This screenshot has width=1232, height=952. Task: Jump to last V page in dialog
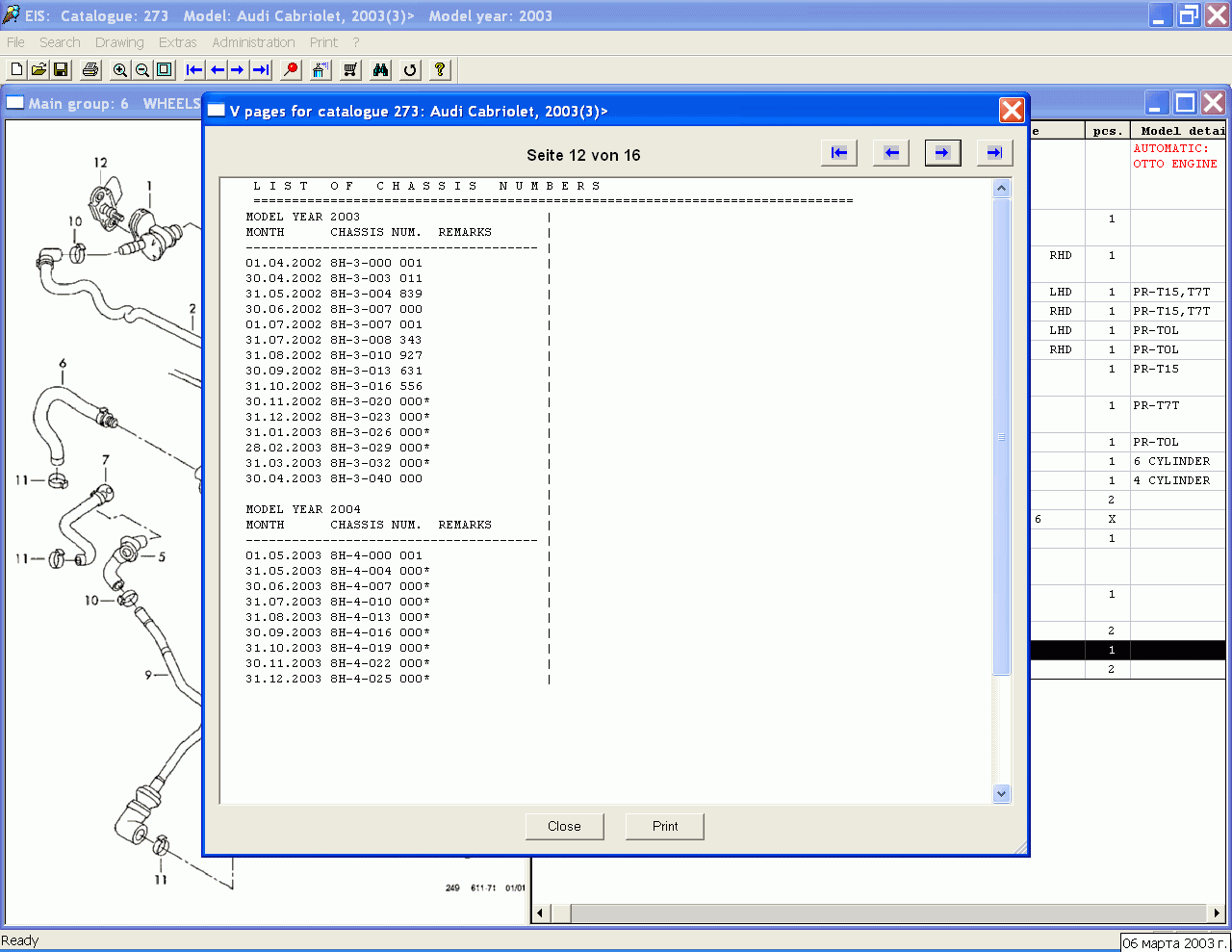tap(995, 152)
